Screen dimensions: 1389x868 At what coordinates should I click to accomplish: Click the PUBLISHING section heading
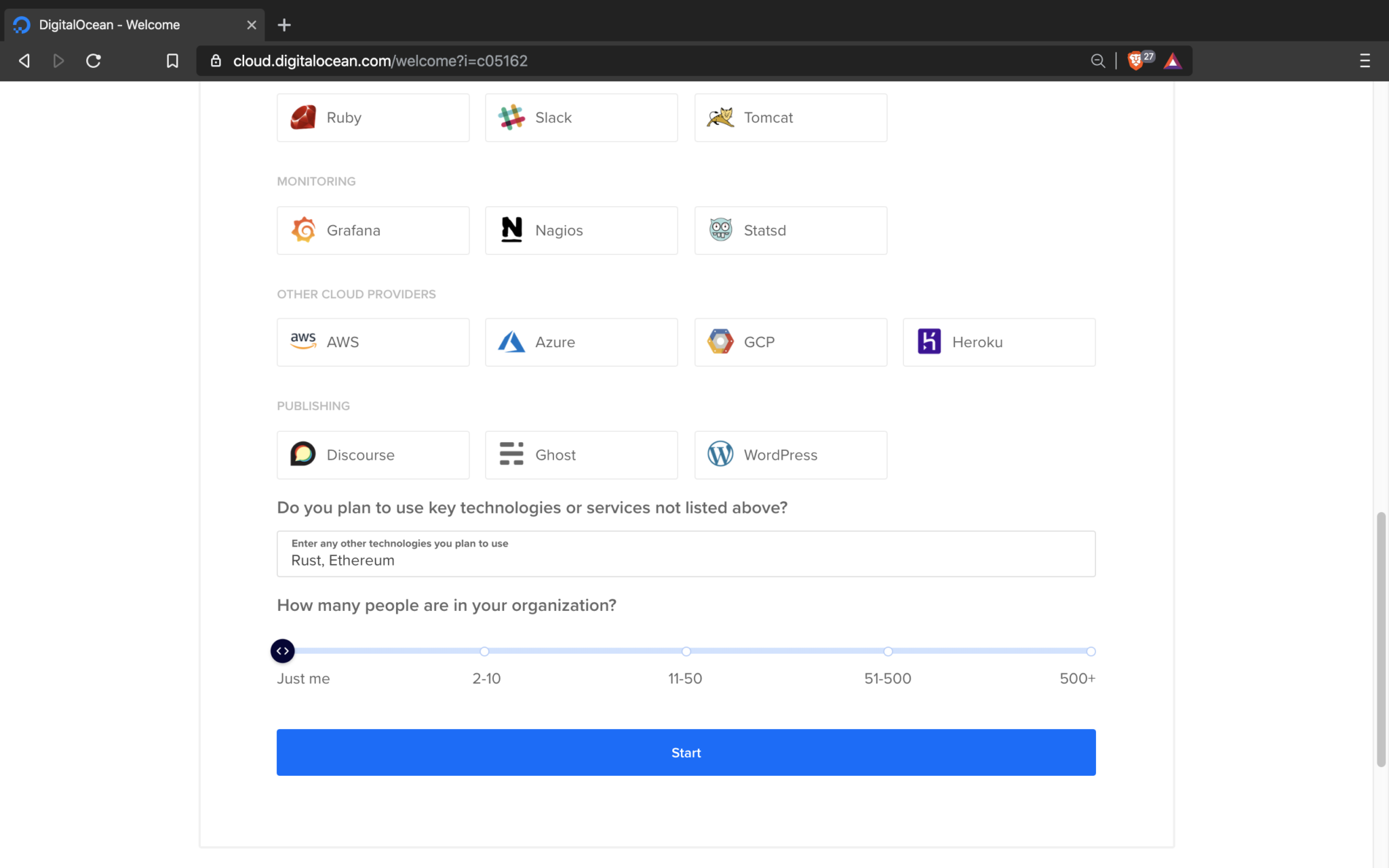point(313,406)
